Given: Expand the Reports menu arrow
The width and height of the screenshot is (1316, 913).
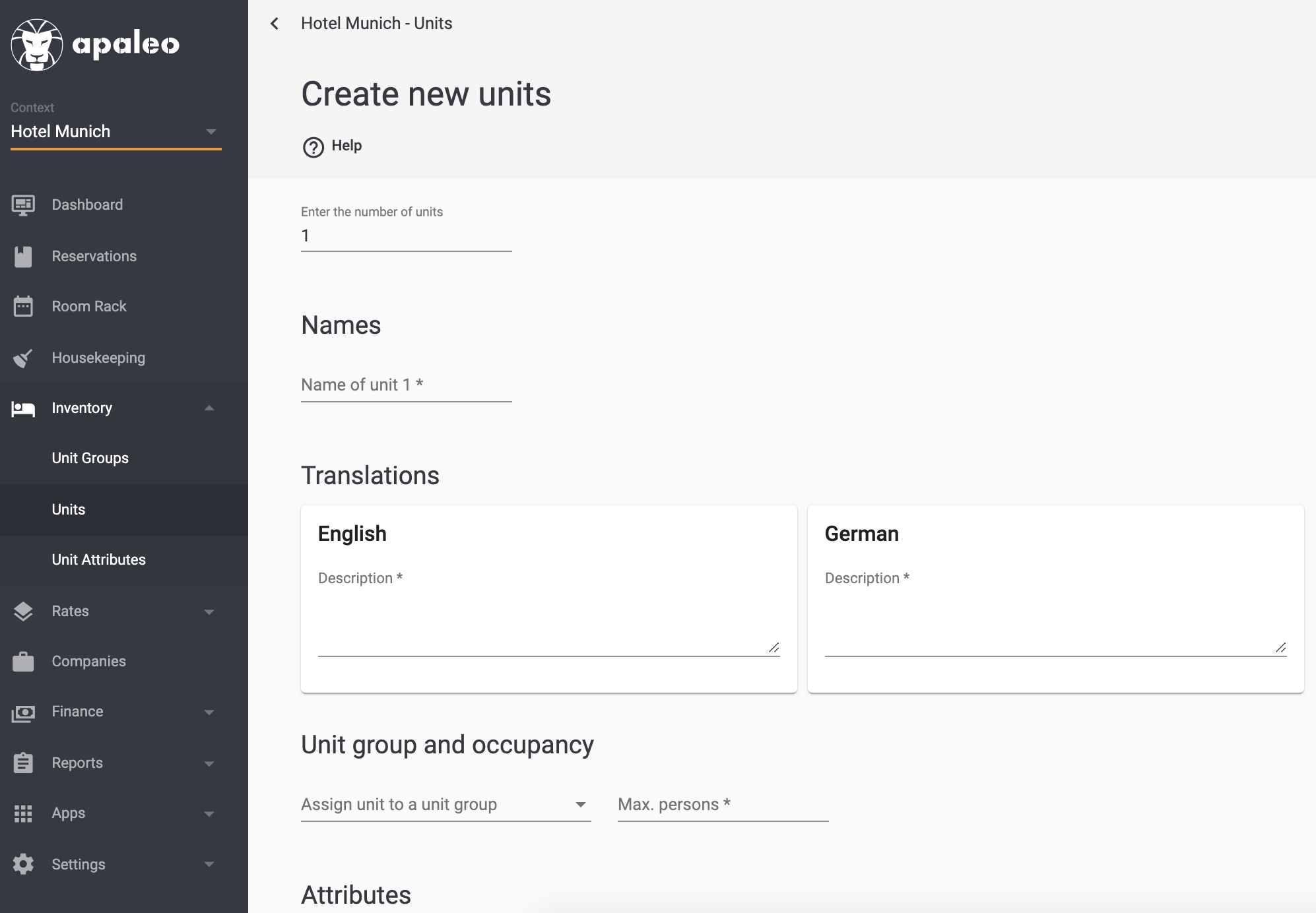Looking at the screenshot, I should tap(209, 763).
